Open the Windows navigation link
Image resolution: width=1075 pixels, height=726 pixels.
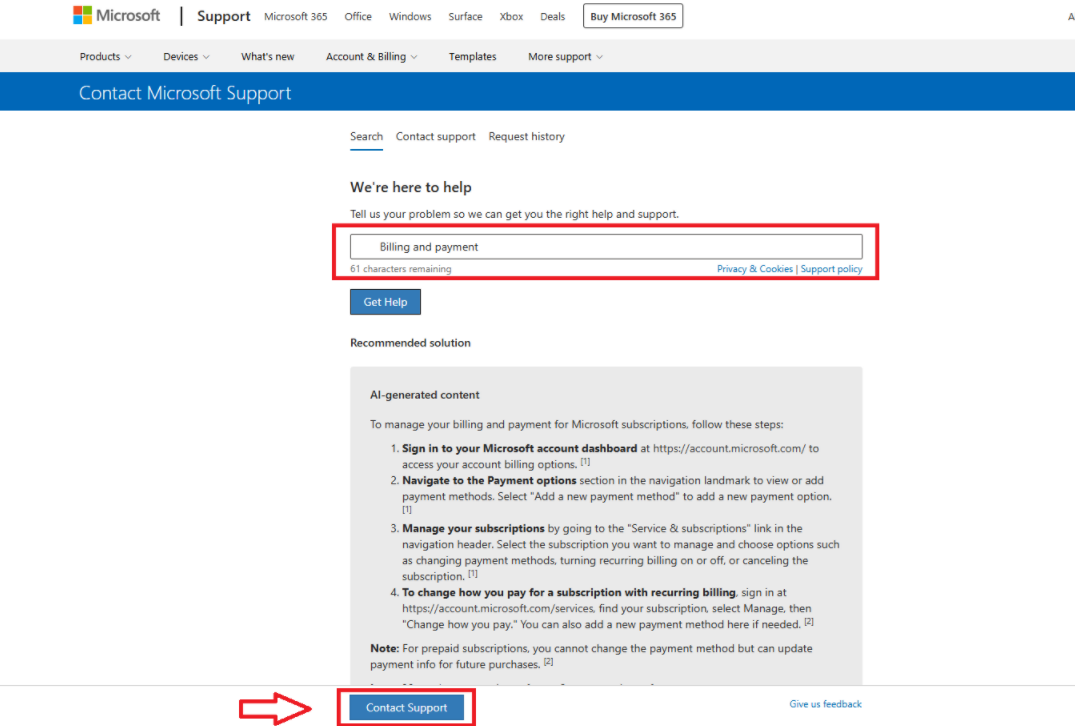tap(410, 16)
